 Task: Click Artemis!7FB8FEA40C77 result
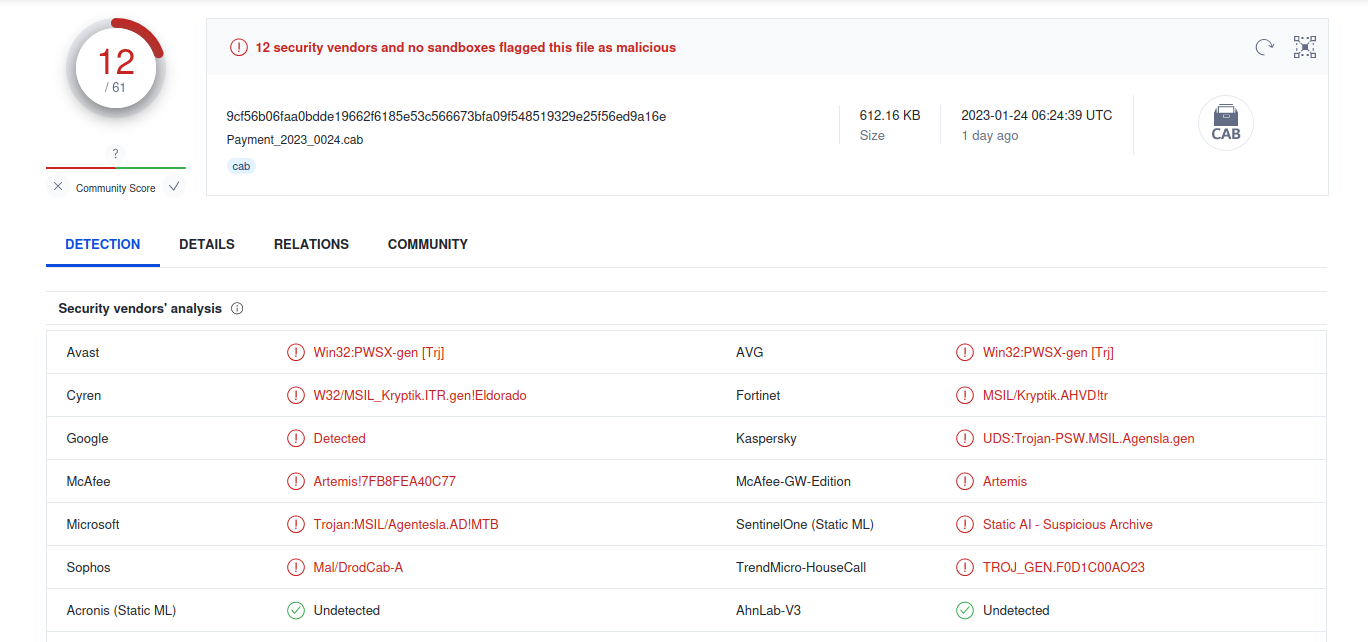(x=385, y=481)
